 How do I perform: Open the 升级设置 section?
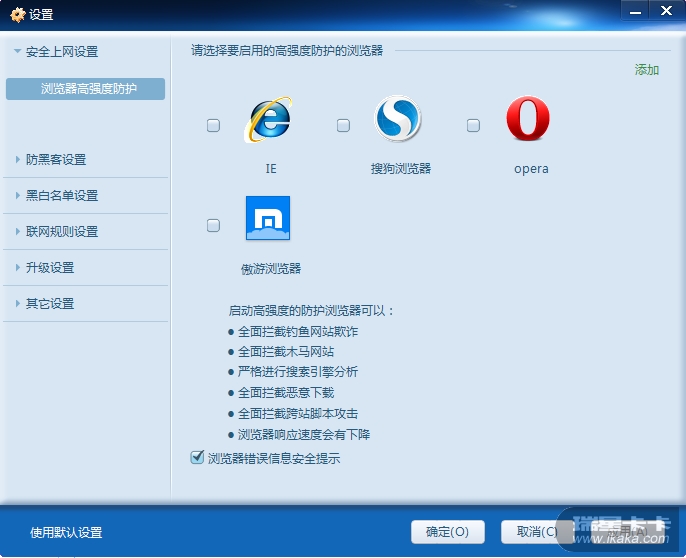pyautogui.click(x=50, y=267)
